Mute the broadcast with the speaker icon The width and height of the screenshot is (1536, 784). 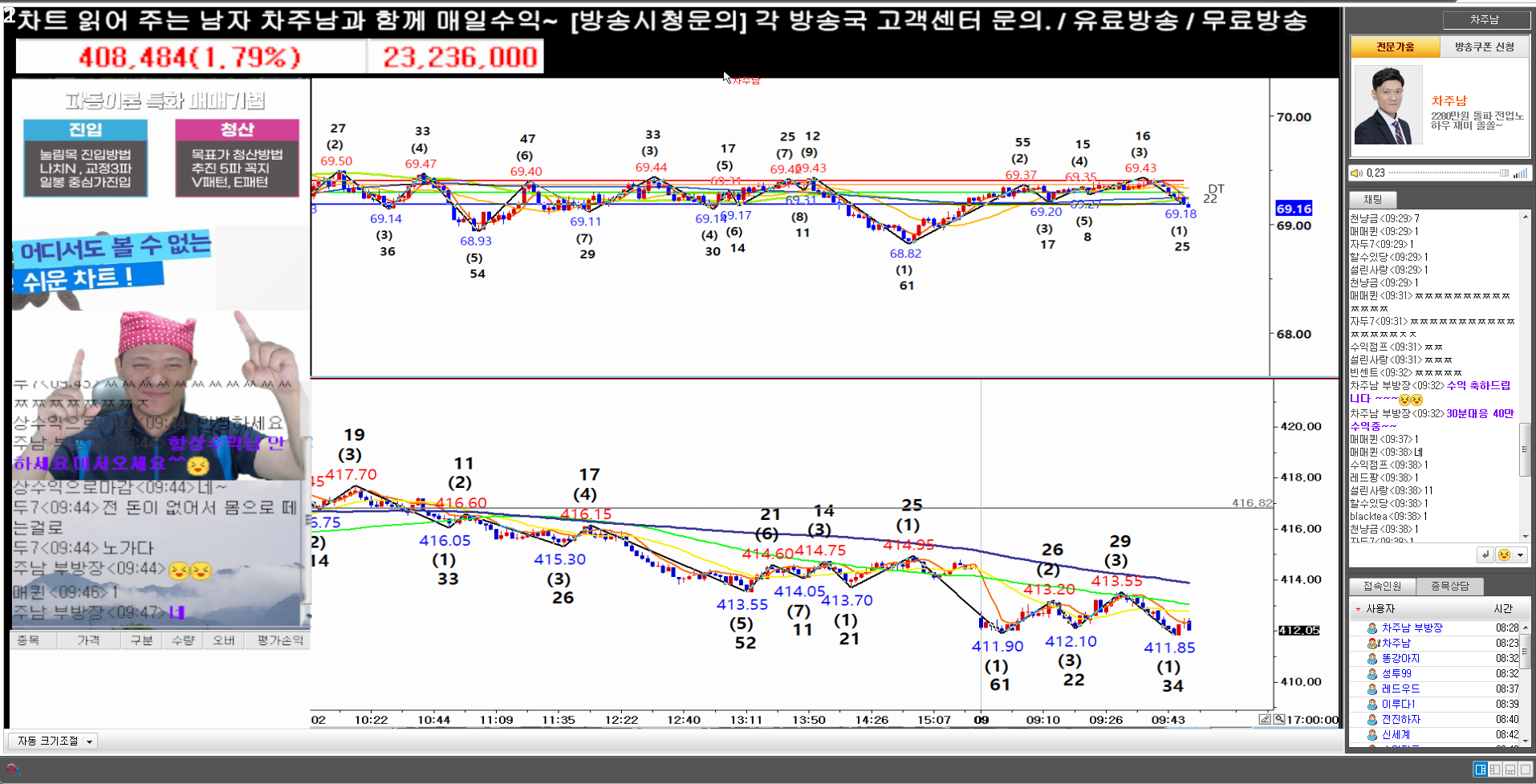(x=1356, y=173)
